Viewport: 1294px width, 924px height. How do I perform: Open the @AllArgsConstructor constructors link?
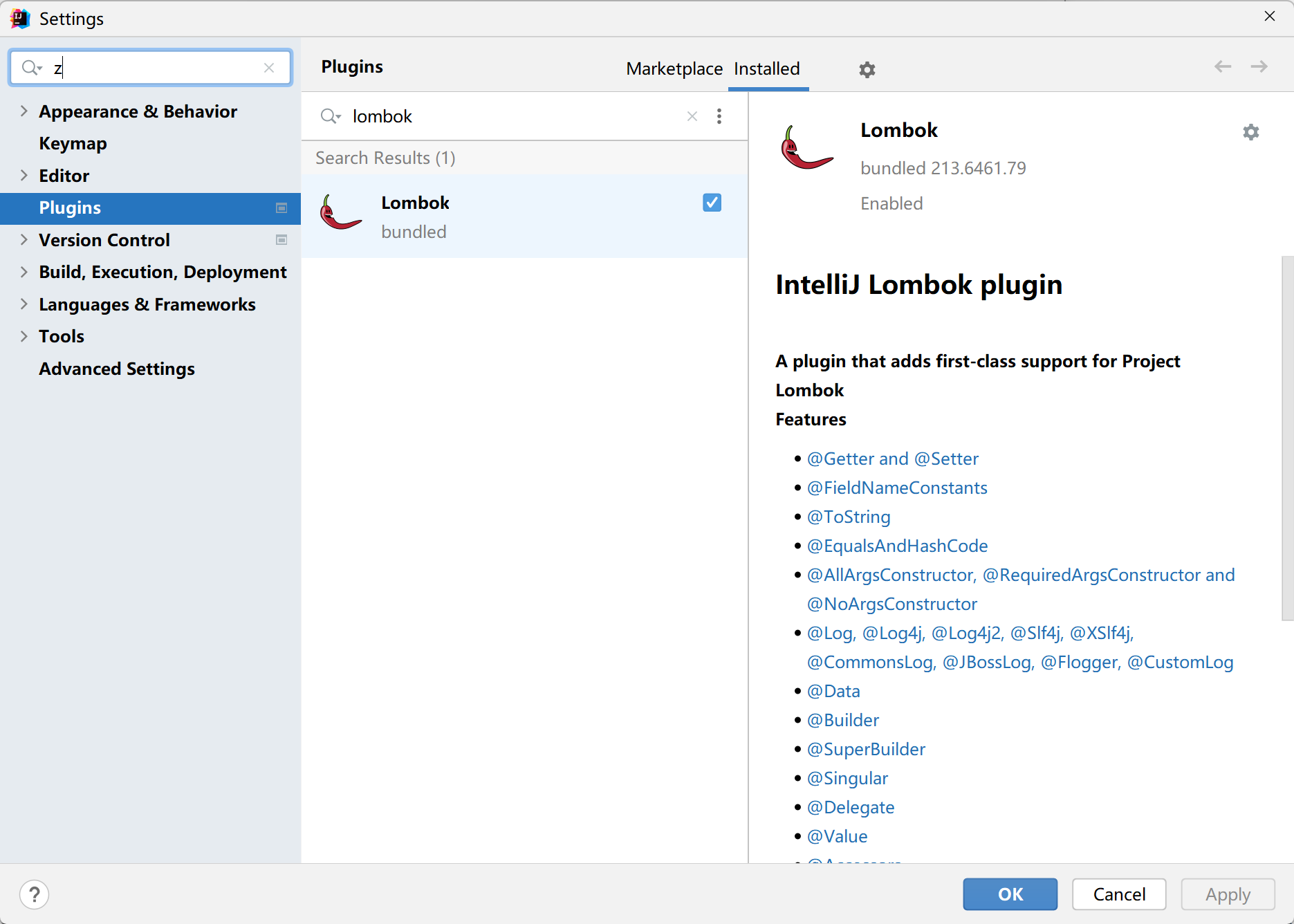pos(1020,589)
